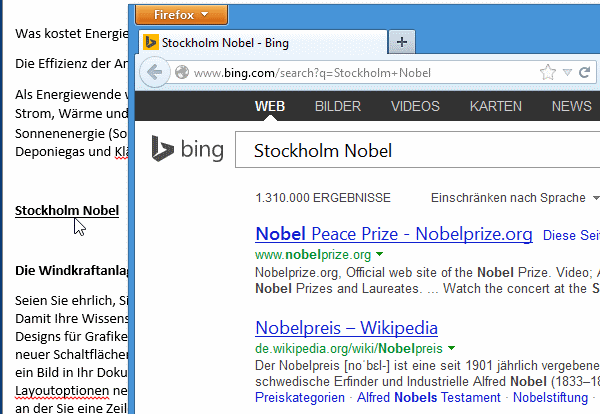Bookmark this page with the star icon

coord(548,72)
